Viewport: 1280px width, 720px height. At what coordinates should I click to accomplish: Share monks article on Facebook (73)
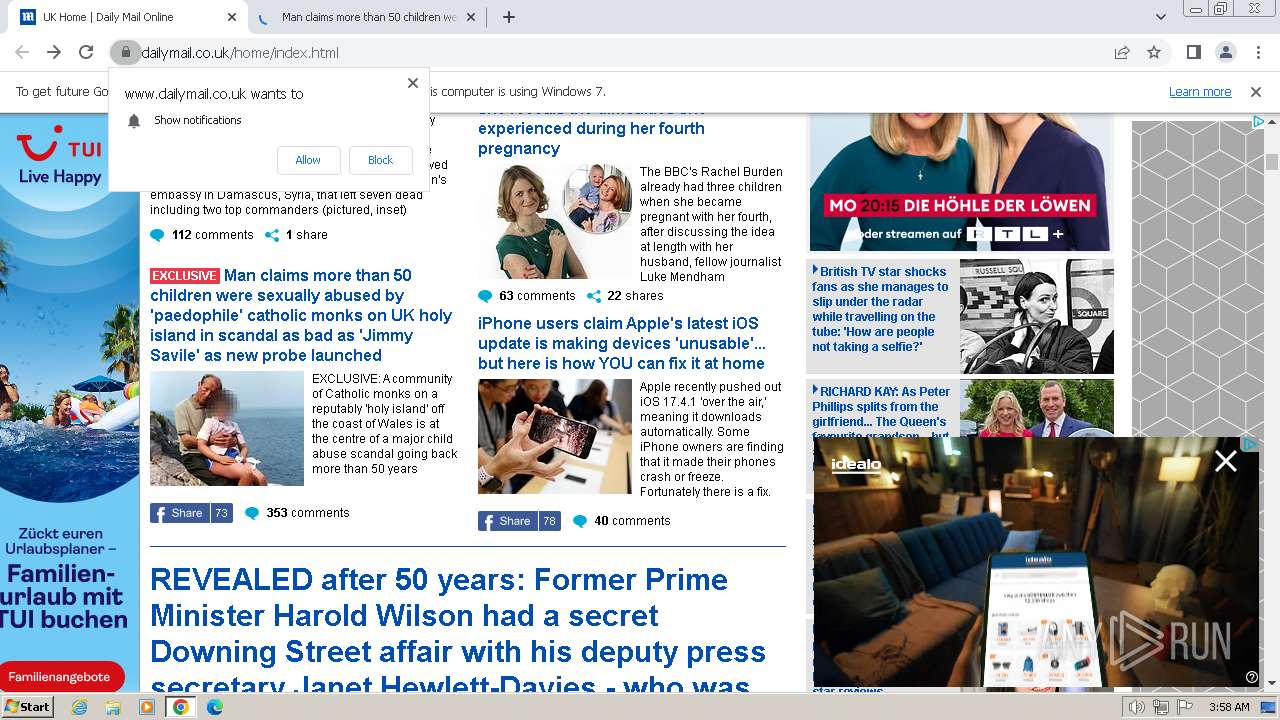point(190,513)
